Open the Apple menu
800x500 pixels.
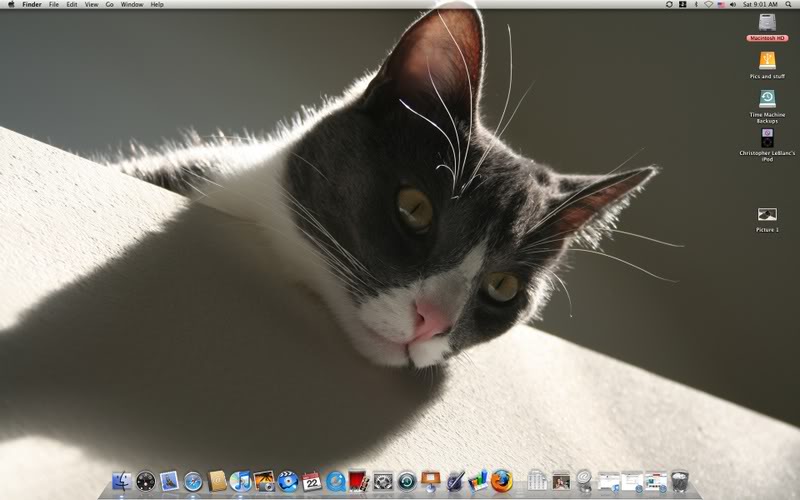point(11,4)
